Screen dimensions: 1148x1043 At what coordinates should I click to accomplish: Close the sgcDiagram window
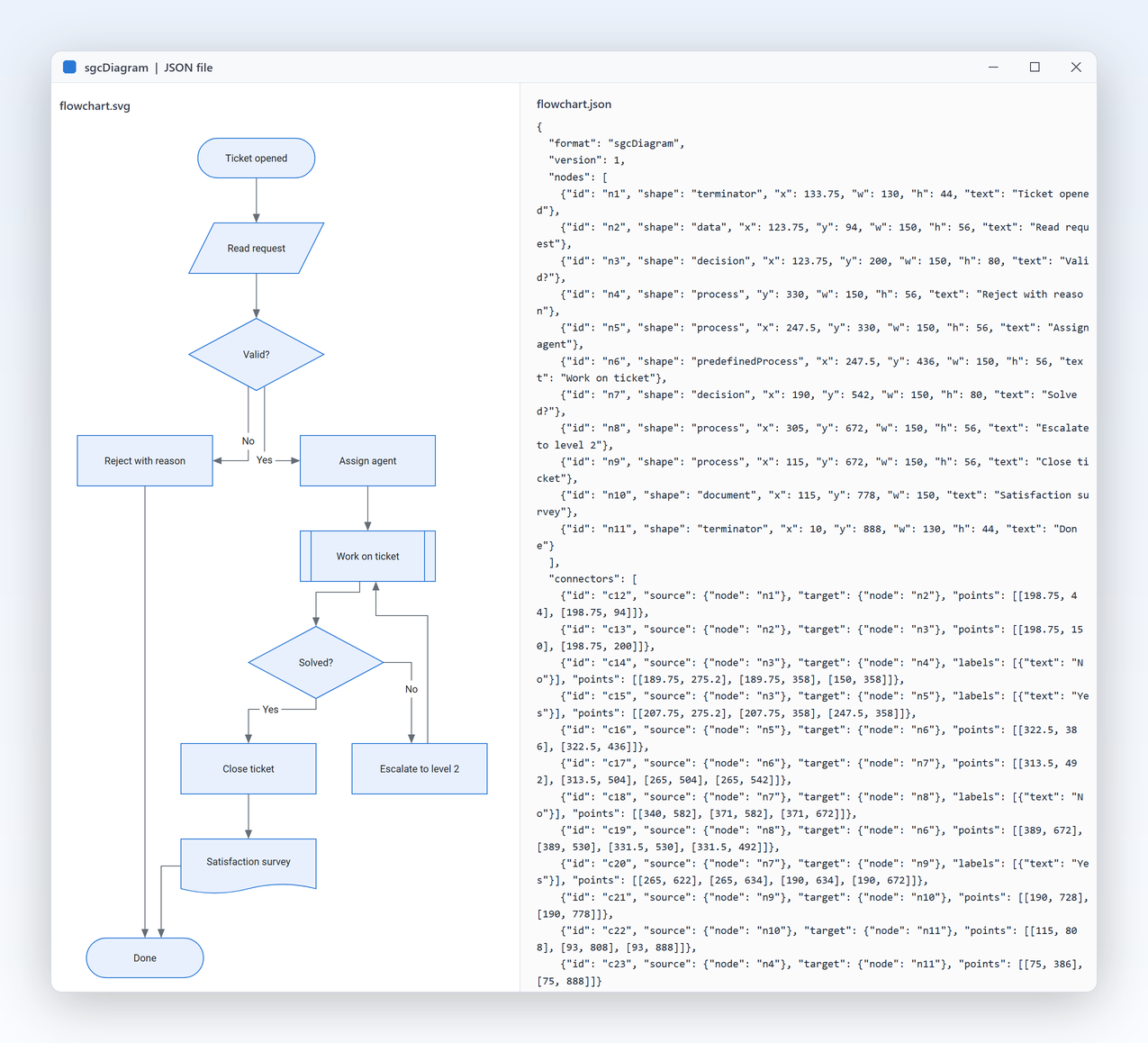coord(1076,68)
